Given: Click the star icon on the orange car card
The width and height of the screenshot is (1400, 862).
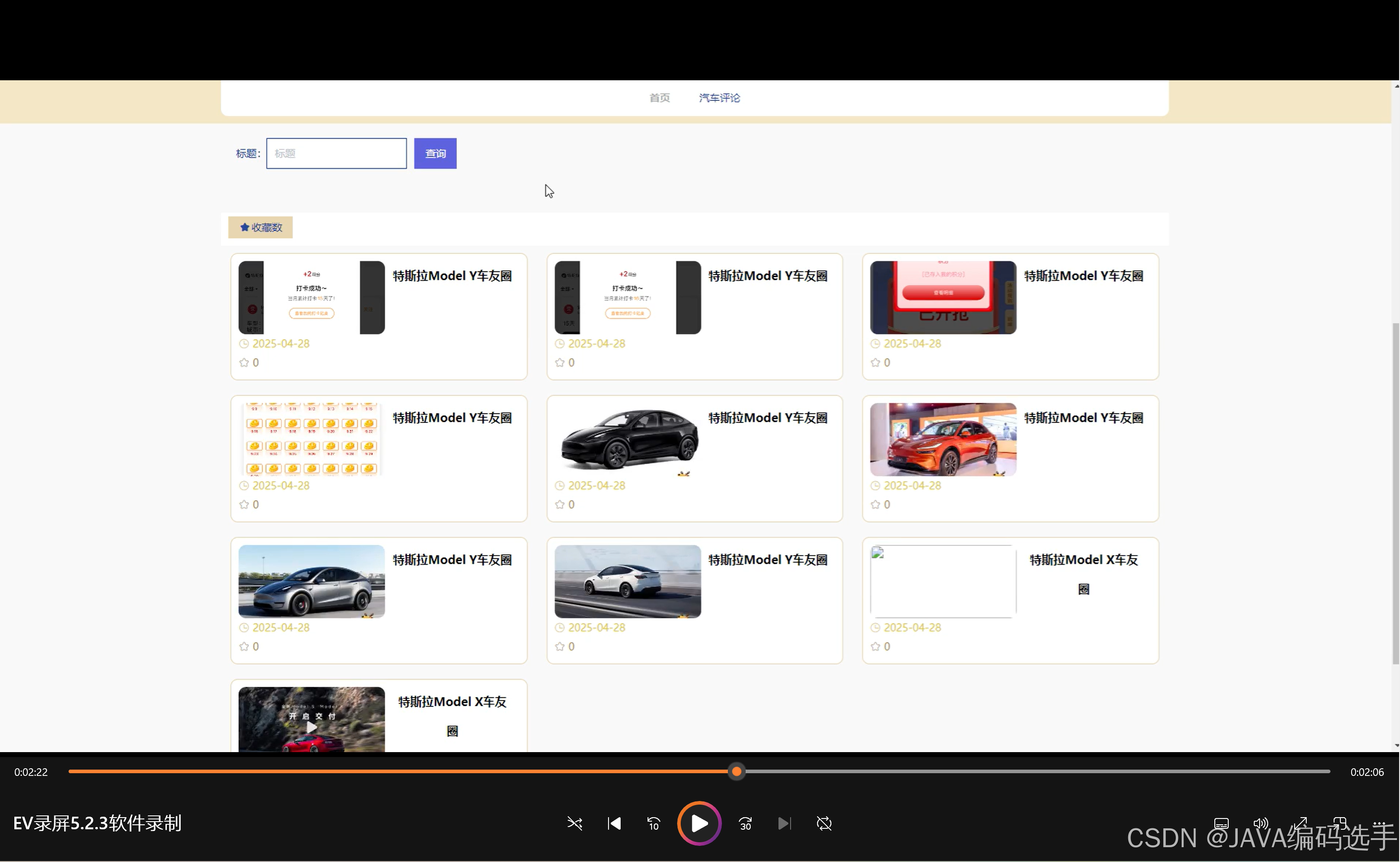Looking at the screenshot, I should pyautogui.click(x=876, y=505).
